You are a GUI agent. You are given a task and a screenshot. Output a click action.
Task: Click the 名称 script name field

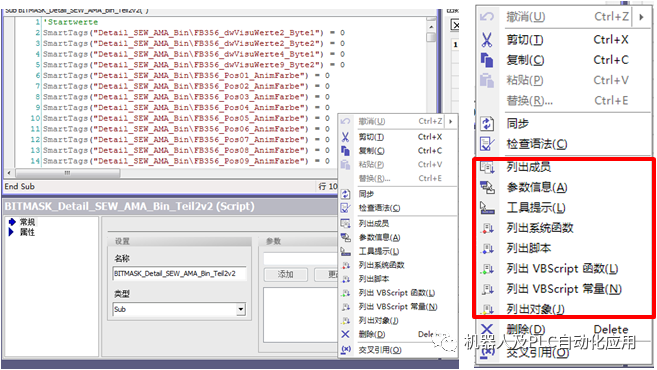pos(179,274)
